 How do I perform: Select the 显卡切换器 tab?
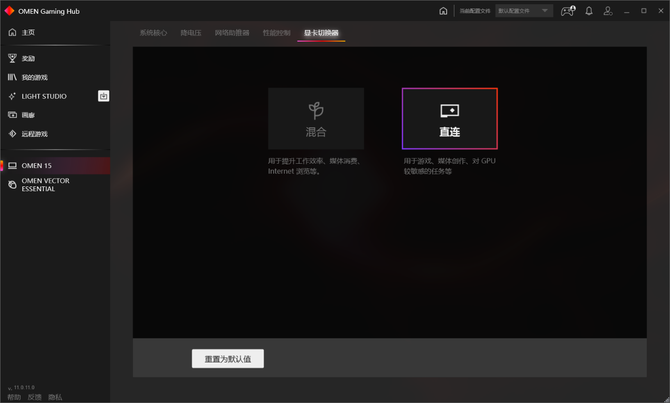(321, 33)
